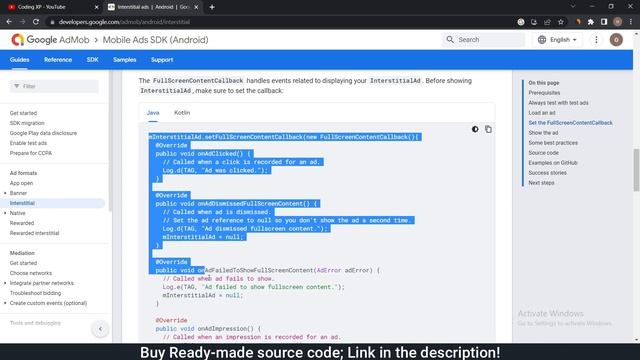Jump to Load an ad section
640x360 pixels.
coord(542,113)
